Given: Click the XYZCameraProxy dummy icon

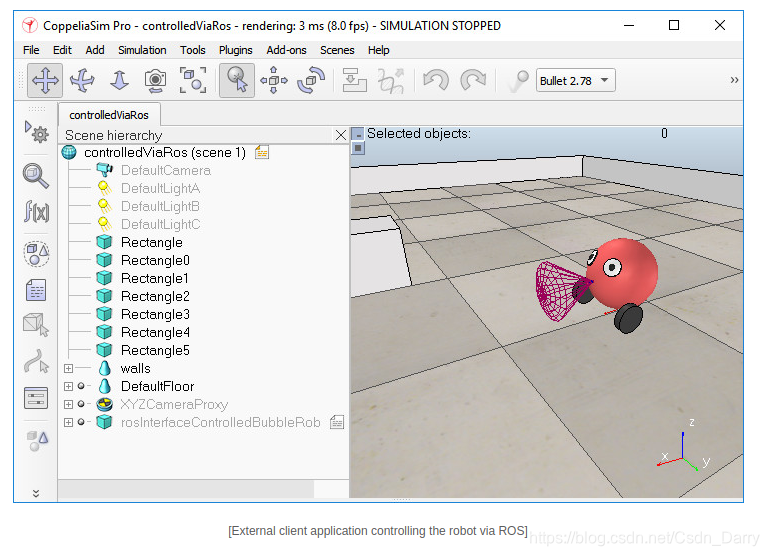Looking at the screenshot, I should click(104, 404).
